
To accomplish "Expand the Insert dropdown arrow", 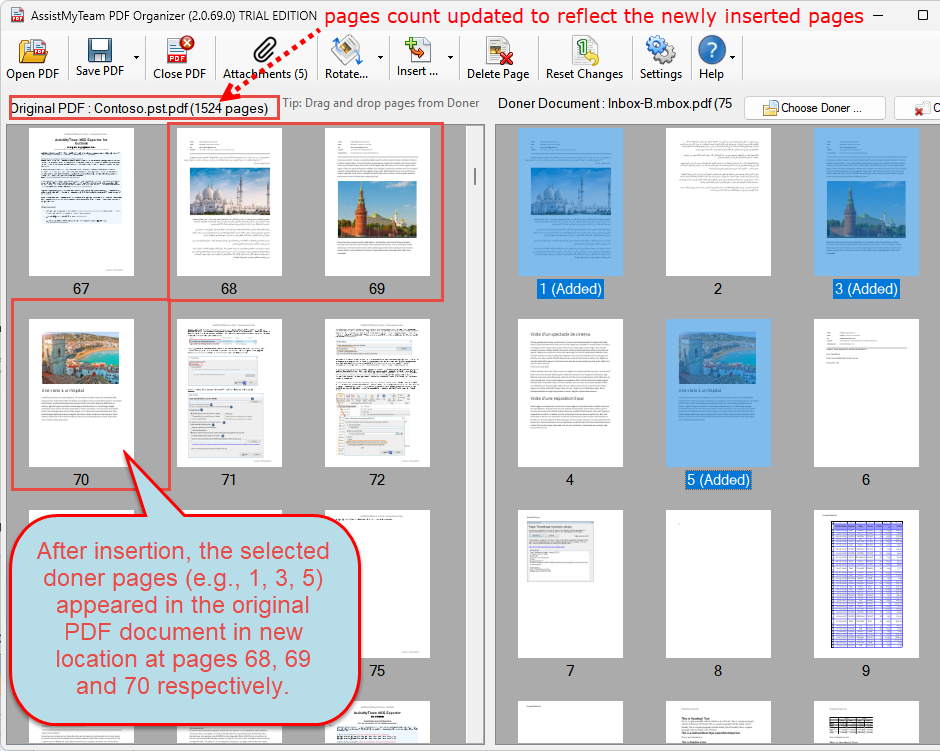I will click(450, 58).
